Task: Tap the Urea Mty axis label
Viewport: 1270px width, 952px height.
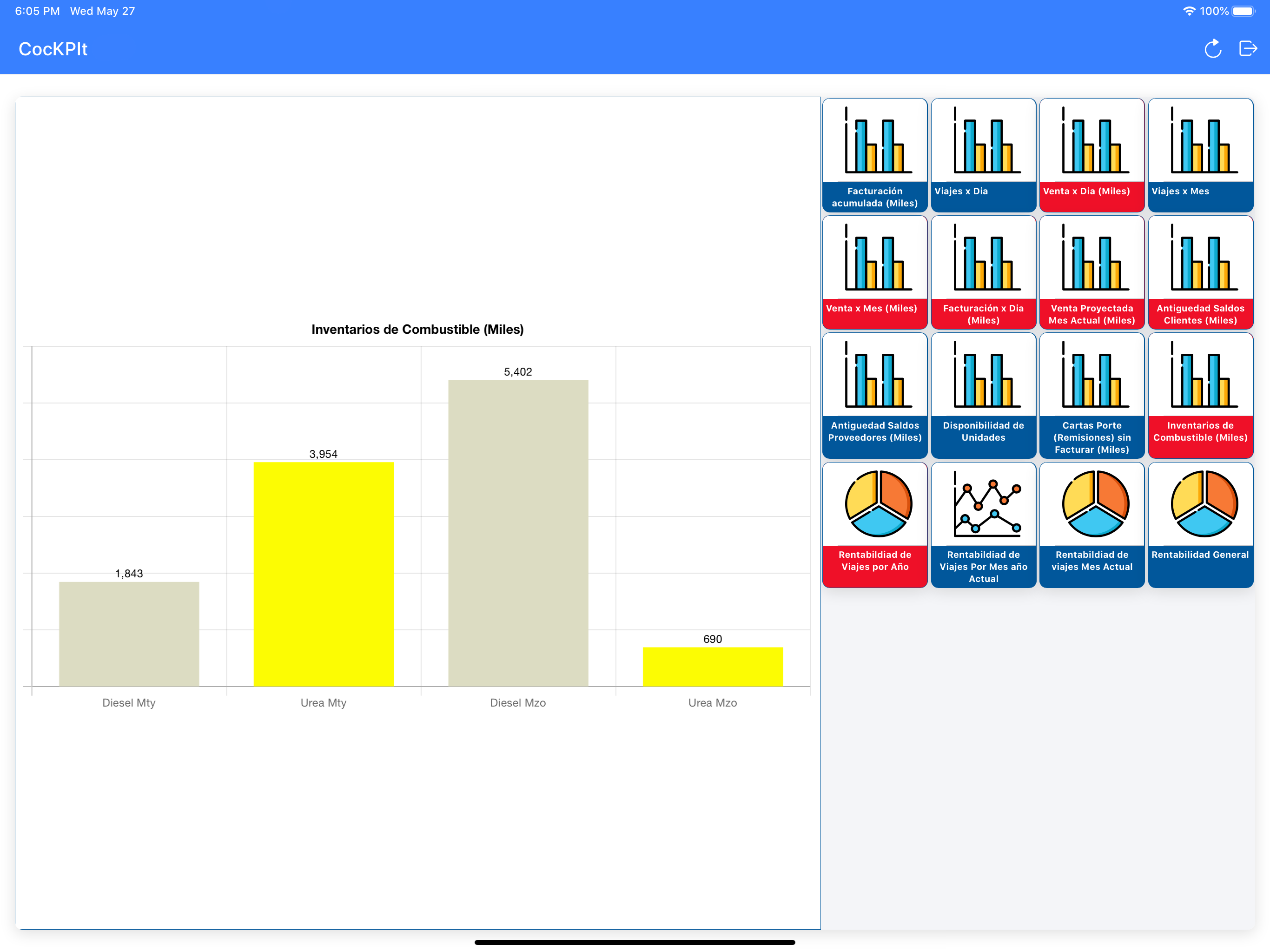Action: click(323, 703)
